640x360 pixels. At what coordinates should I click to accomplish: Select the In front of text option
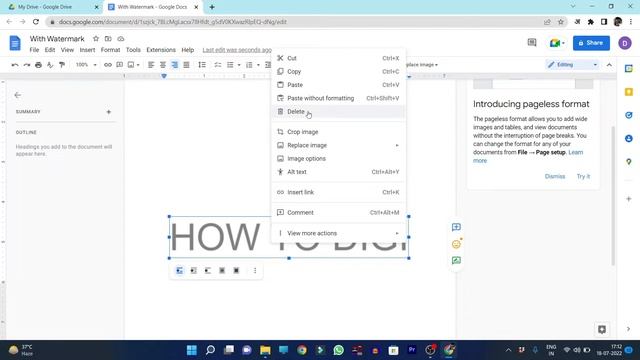(236, 271)
